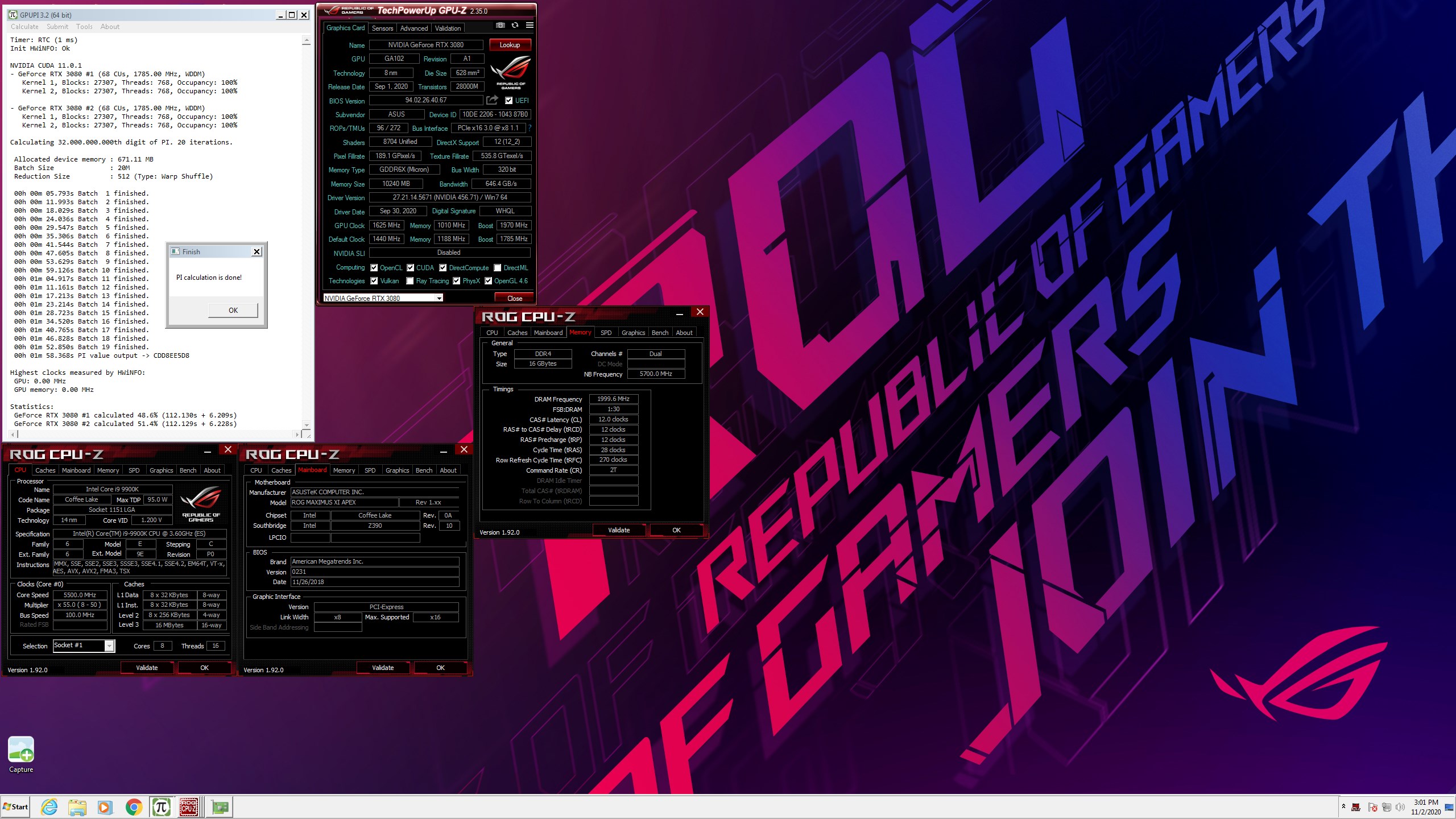Click the ROG logo in the CPU-Z CPU window
The width and height of the screenshot is (1456, 819).
coord(201,503)
